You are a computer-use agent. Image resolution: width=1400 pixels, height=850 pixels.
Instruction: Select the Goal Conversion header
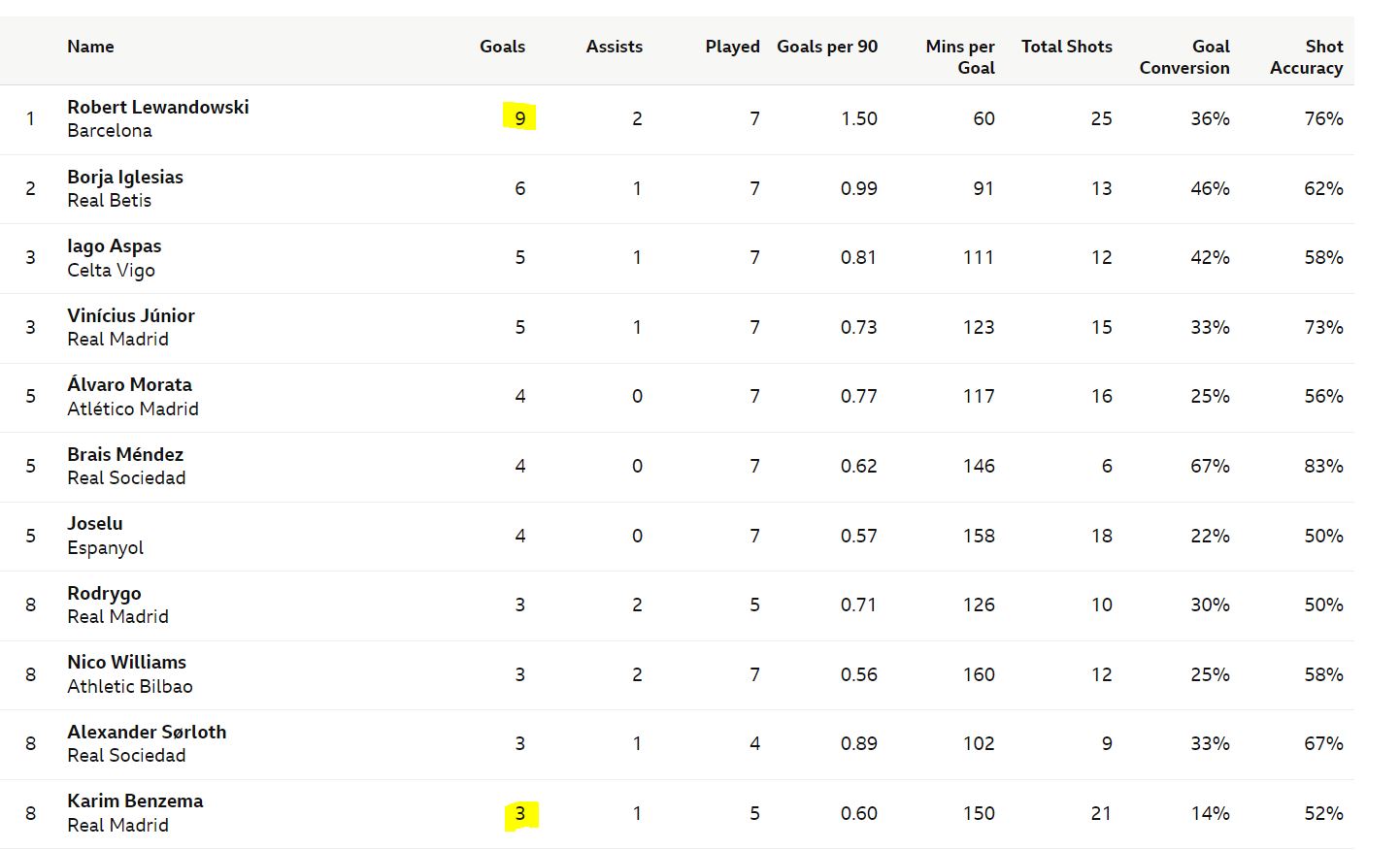[1184, 57]
